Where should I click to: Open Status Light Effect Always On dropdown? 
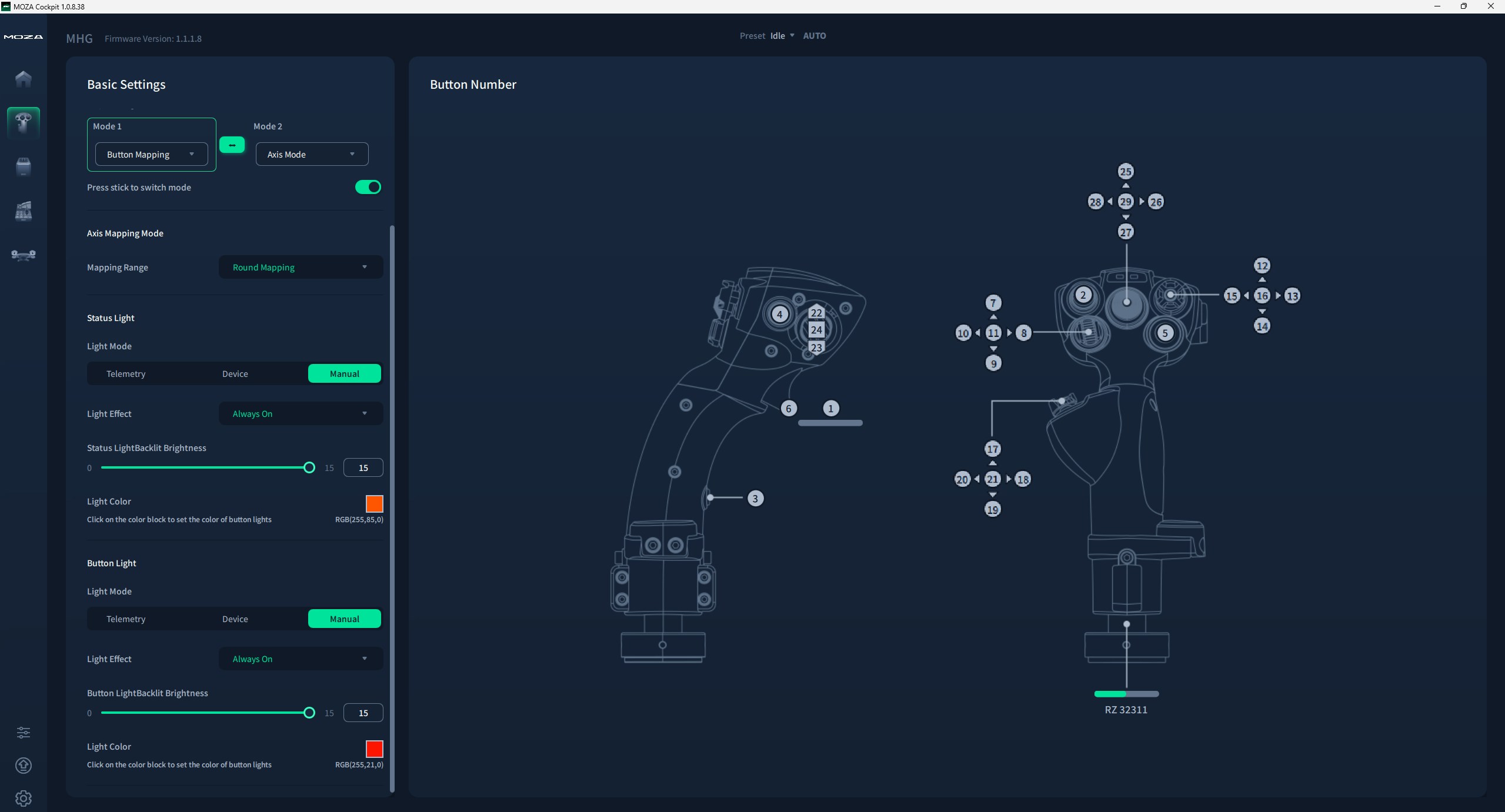pyautogui.click(x=301, y=414)
